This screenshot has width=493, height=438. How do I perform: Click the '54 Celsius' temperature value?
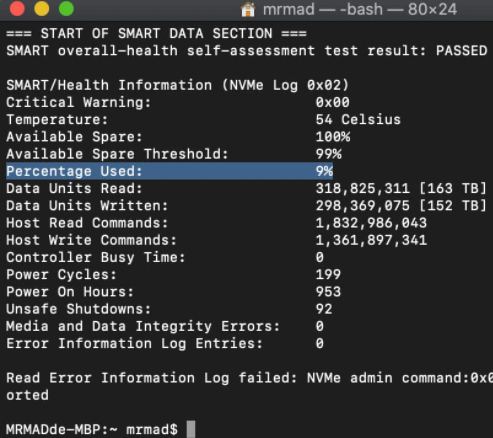click(358, 119)
